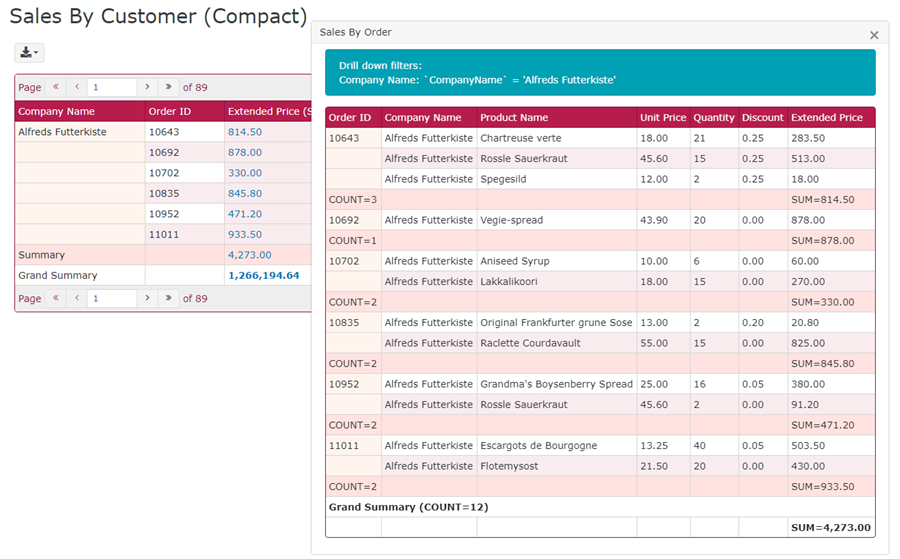
Task: Go to previous page in top pager
Action: point(77,87)
